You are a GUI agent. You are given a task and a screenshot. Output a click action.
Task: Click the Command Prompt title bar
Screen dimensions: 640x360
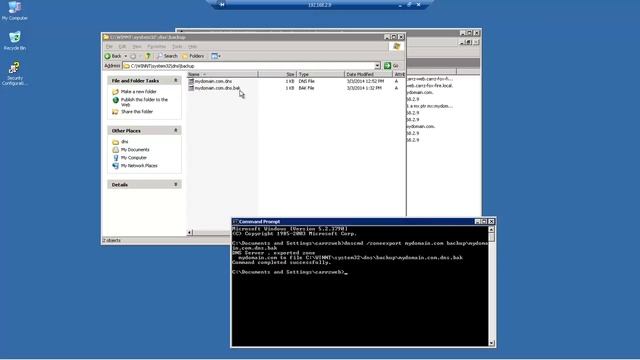[x=353, y=221]
